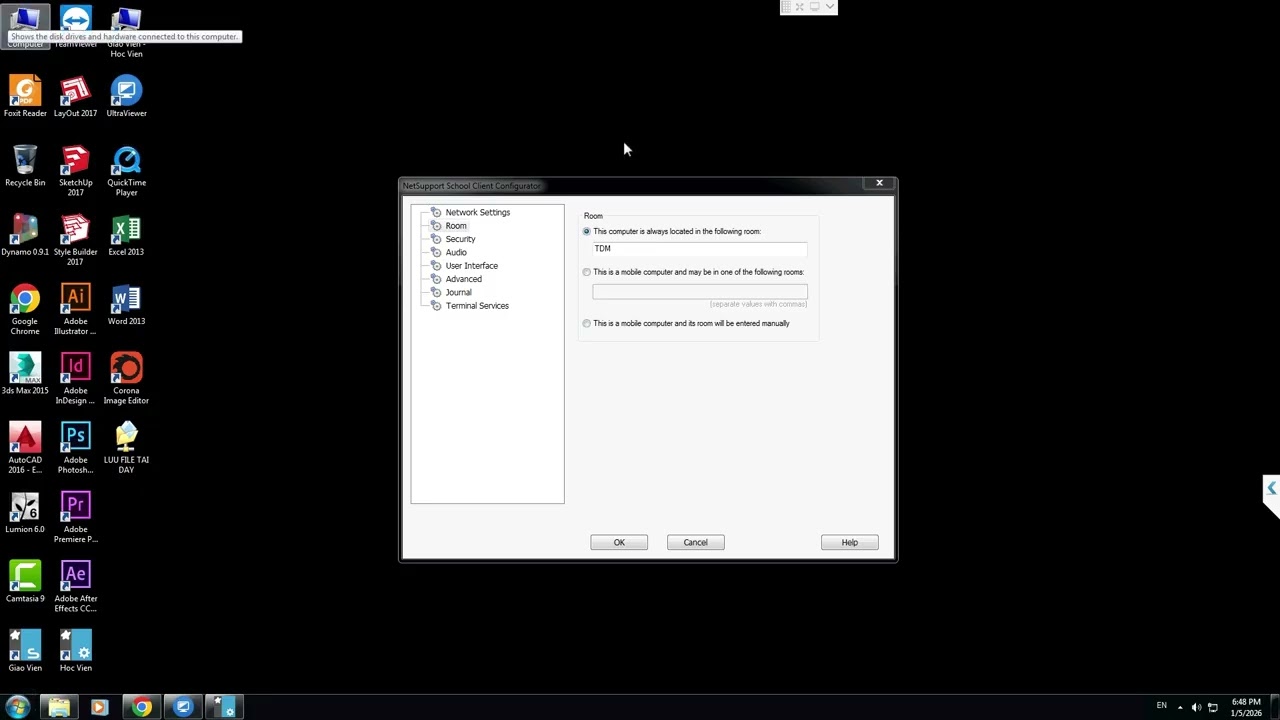Open the Journal settings tree item
1280x720 pixels.
pos(458,292)
